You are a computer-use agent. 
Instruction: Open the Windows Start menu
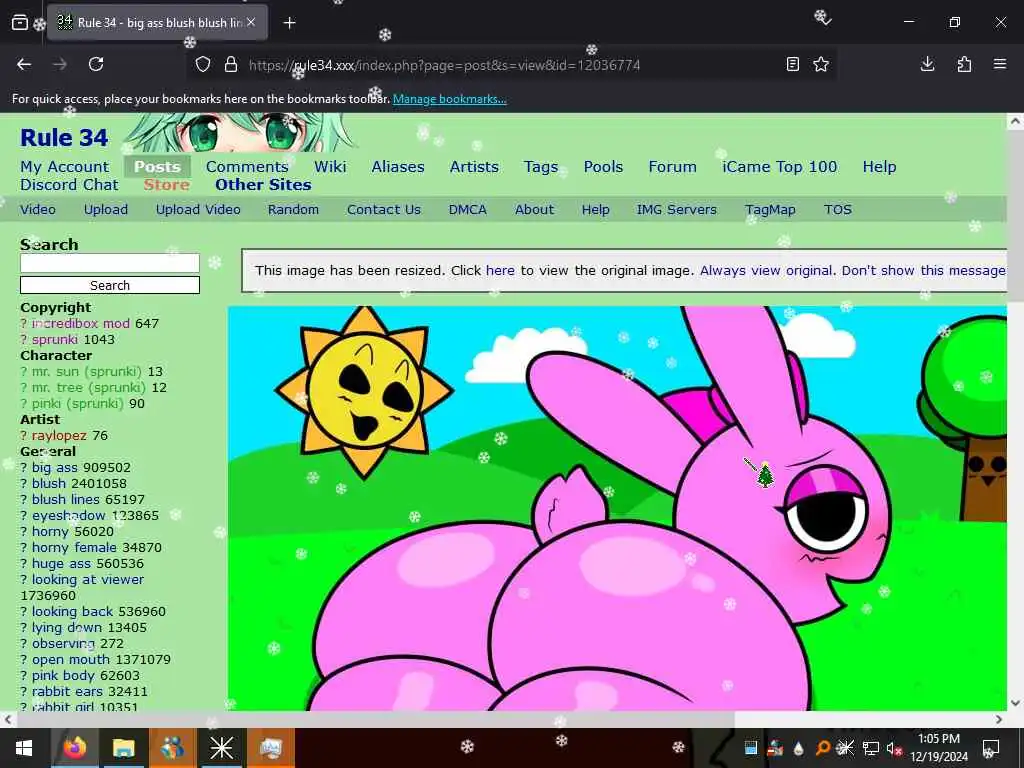(x=24, y=748)
